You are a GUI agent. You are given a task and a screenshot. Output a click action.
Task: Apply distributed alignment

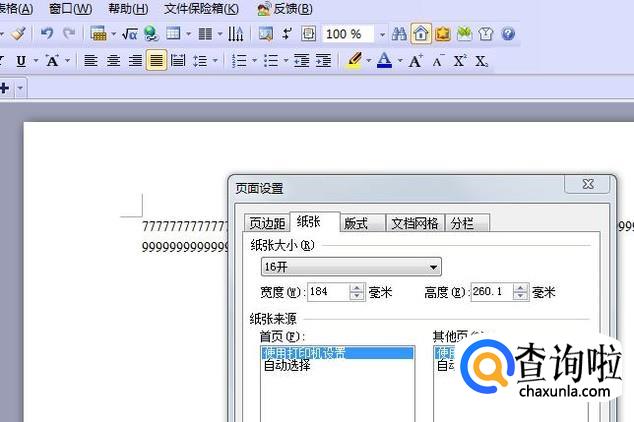click(x=178, y=61)
